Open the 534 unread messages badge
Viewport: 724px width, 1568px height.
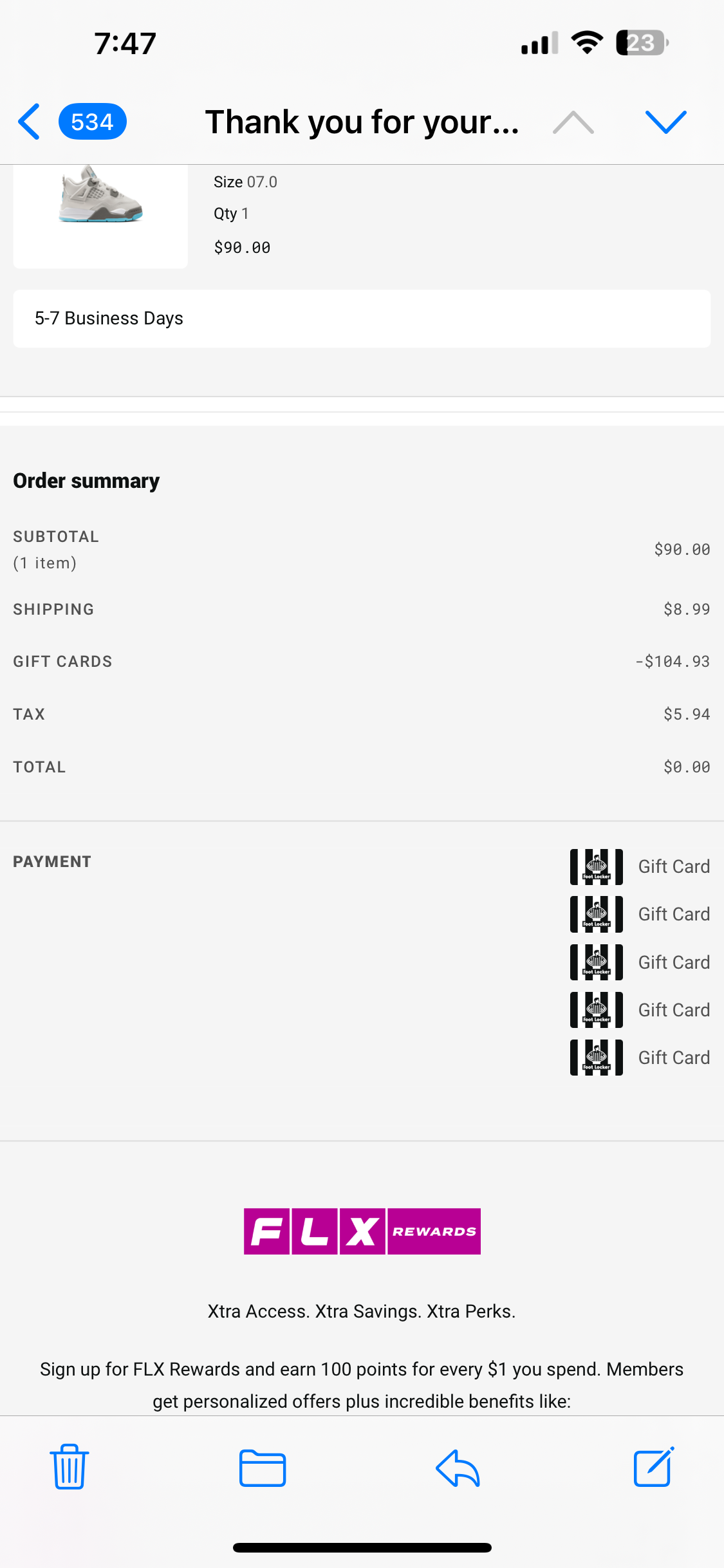point(92,122)
